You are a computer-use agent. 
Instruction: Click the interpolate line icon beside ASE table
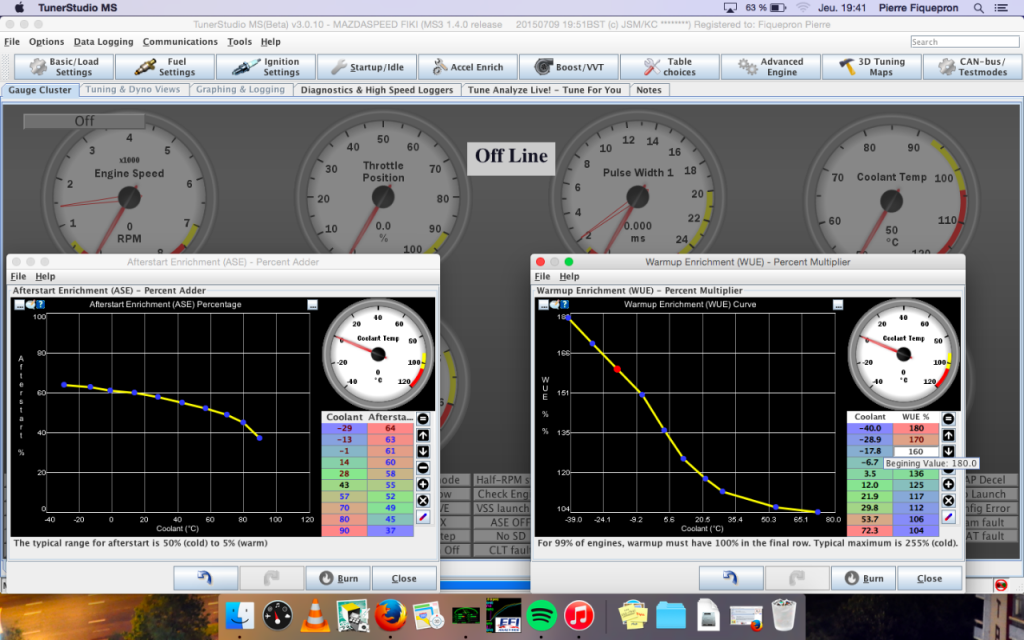pos(423,517)
